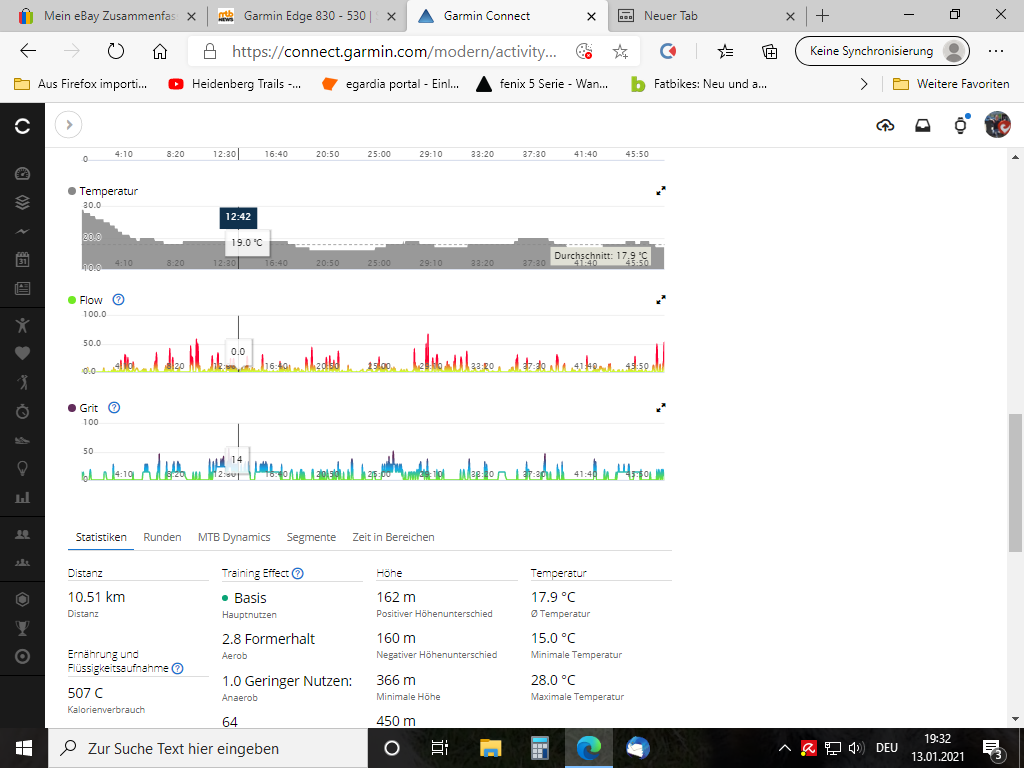Click the watch device sync icon

(x=960, y=125)
